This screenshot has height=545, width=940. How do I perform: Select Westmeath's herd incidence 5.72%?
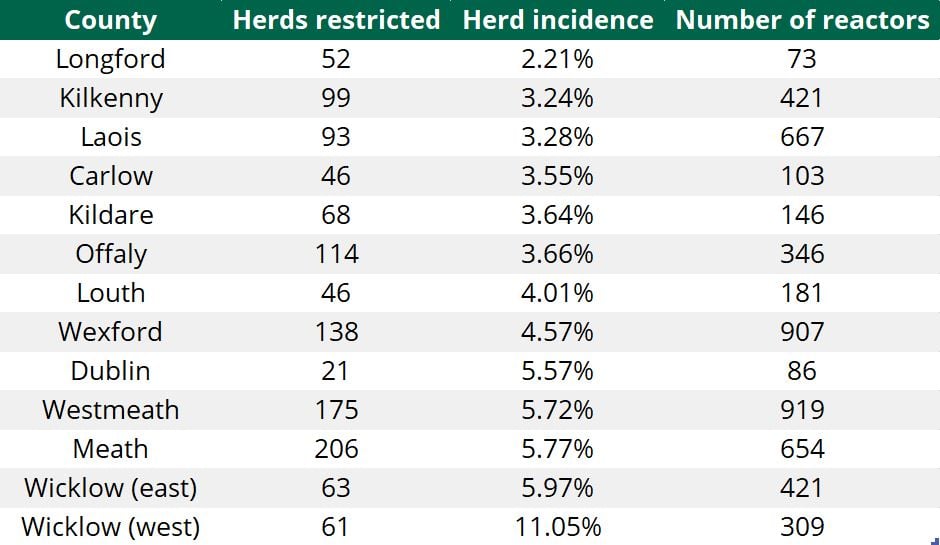[x=558, y=410]
